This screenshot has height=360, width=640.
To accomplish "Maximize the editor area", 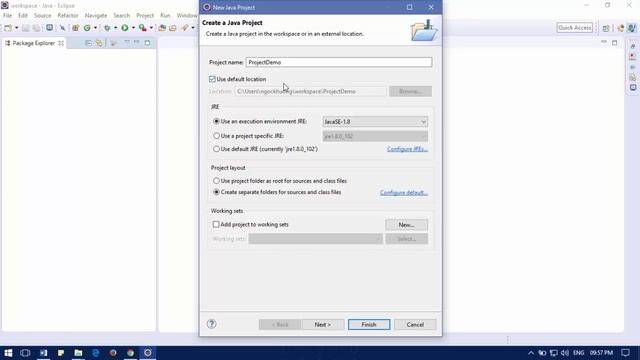I will [615, 42].
